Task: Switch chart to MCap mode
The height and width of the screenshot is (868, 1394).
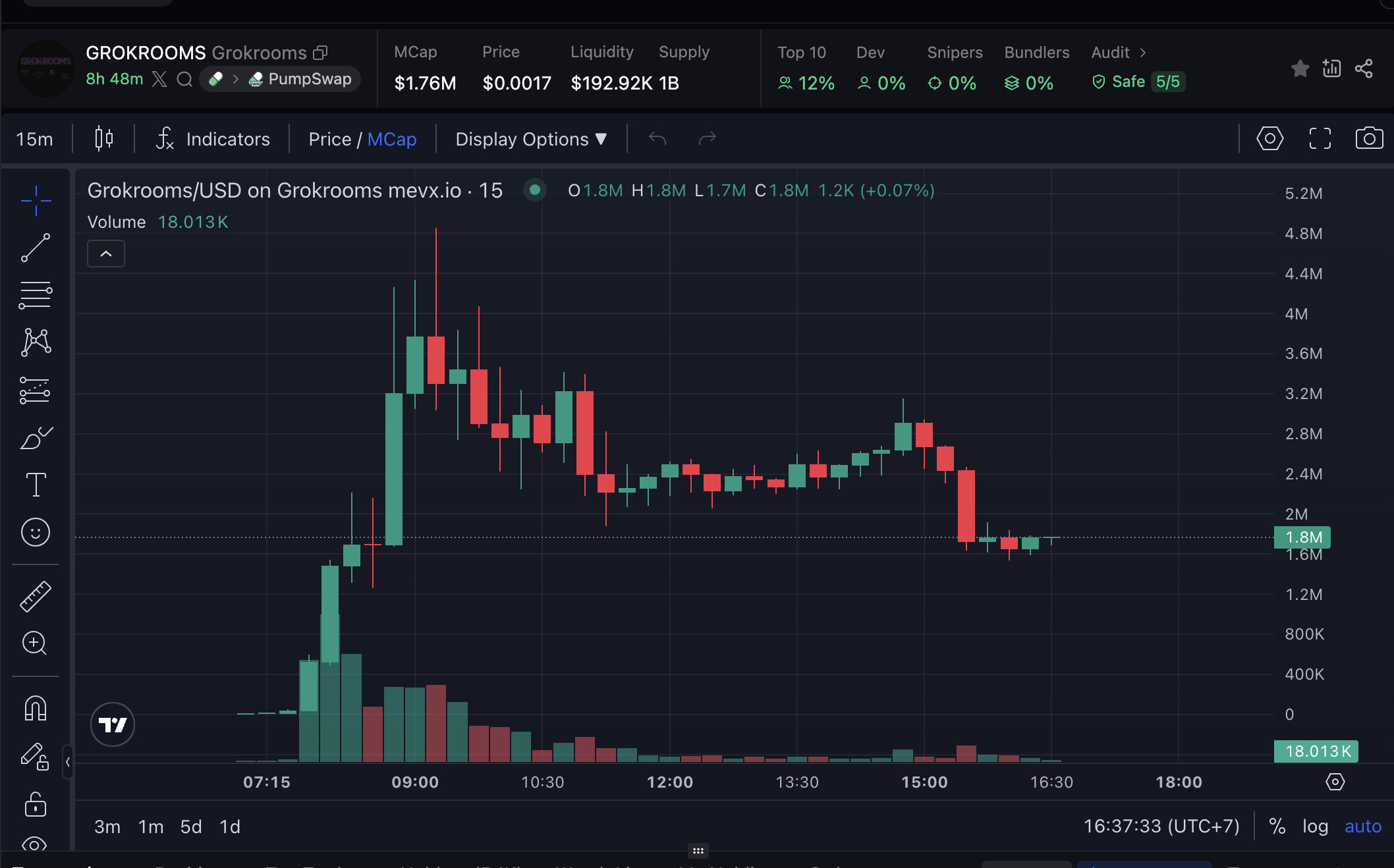Action: [x=392, y=139]
